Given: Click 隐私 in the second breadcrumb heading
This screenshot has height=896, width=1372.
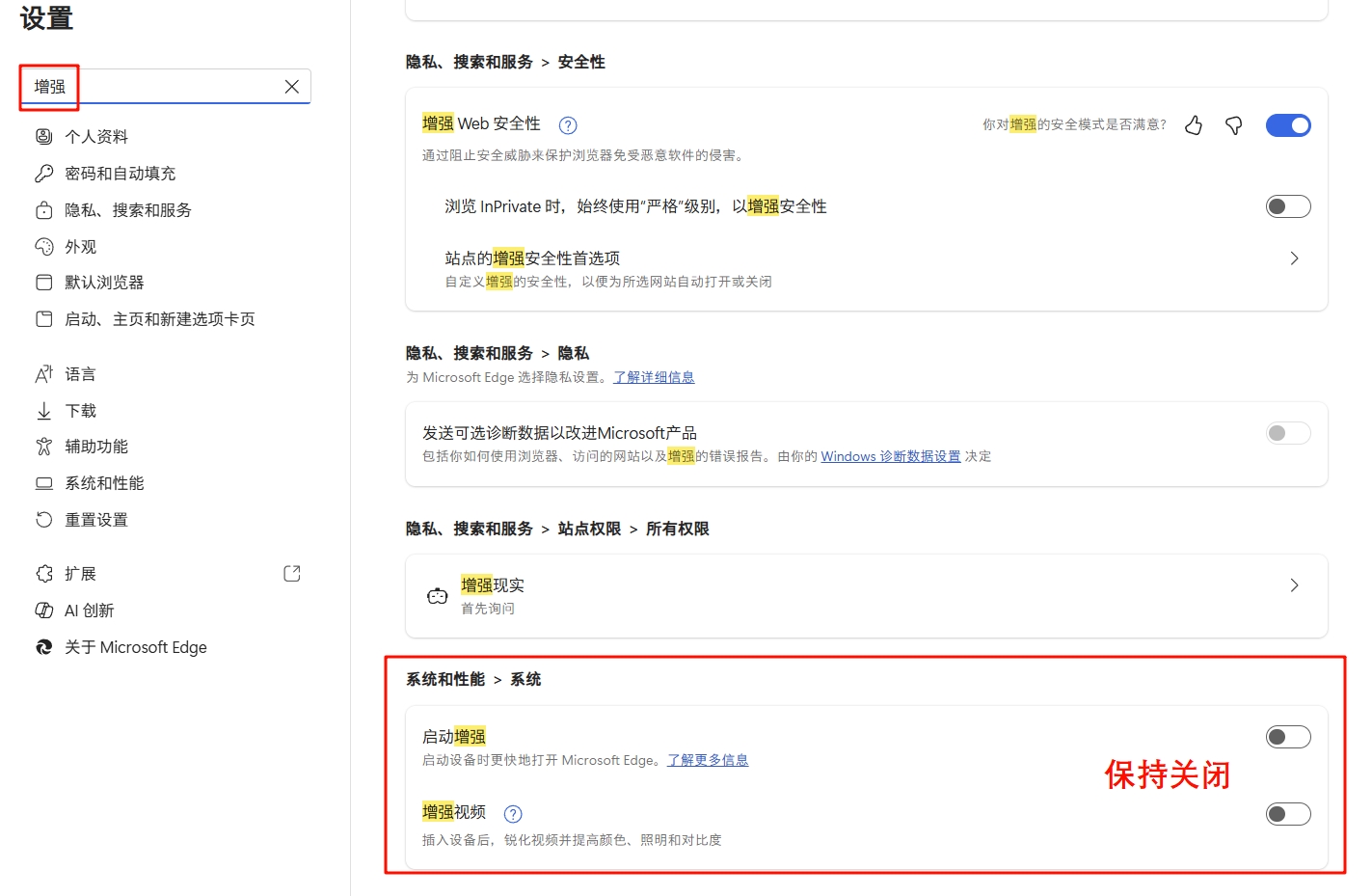Looking at the screenshot, I should [x=574, y=353].
